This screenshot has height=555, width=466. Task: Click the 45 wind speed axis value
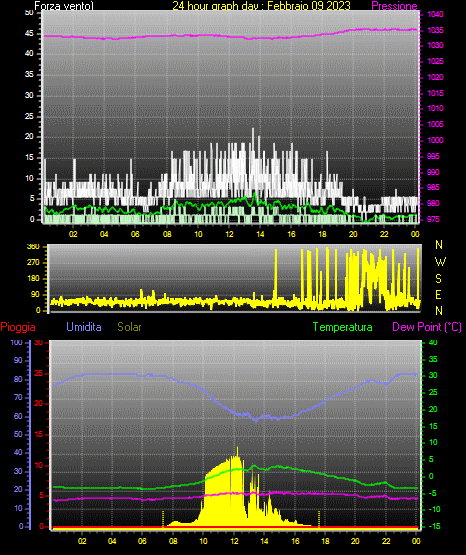point(29,34)
